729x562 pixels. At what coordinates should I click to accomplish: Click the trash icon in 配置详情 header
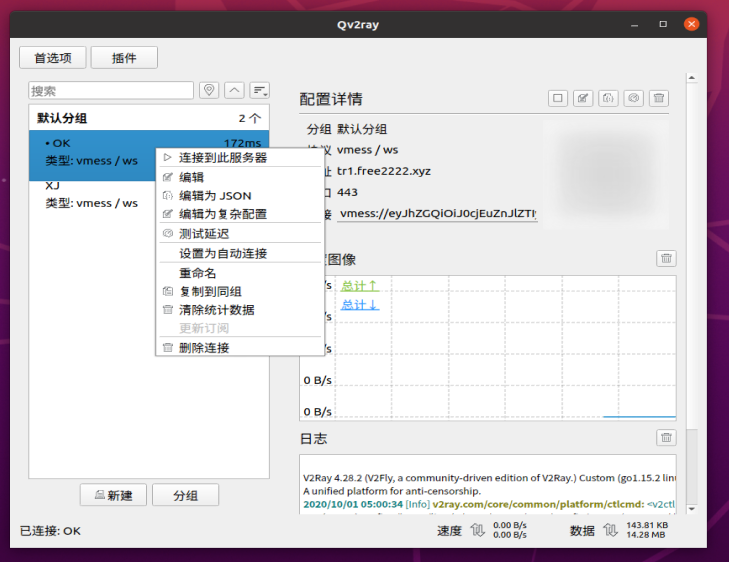coord(659,98)
